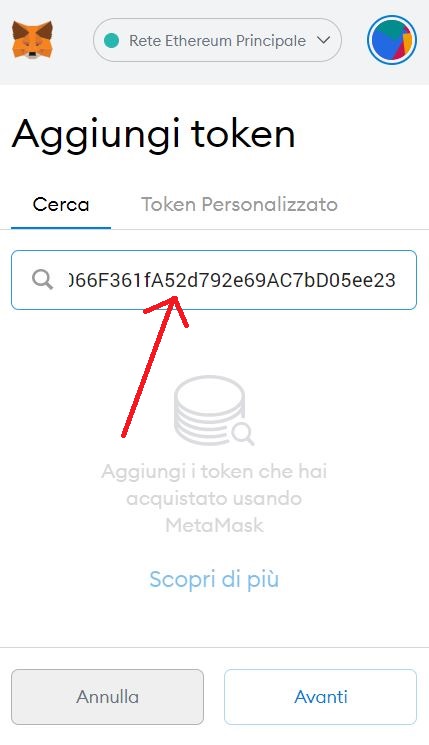Open the account avatar menu
The image size is (429, 745).
point(391,40)
